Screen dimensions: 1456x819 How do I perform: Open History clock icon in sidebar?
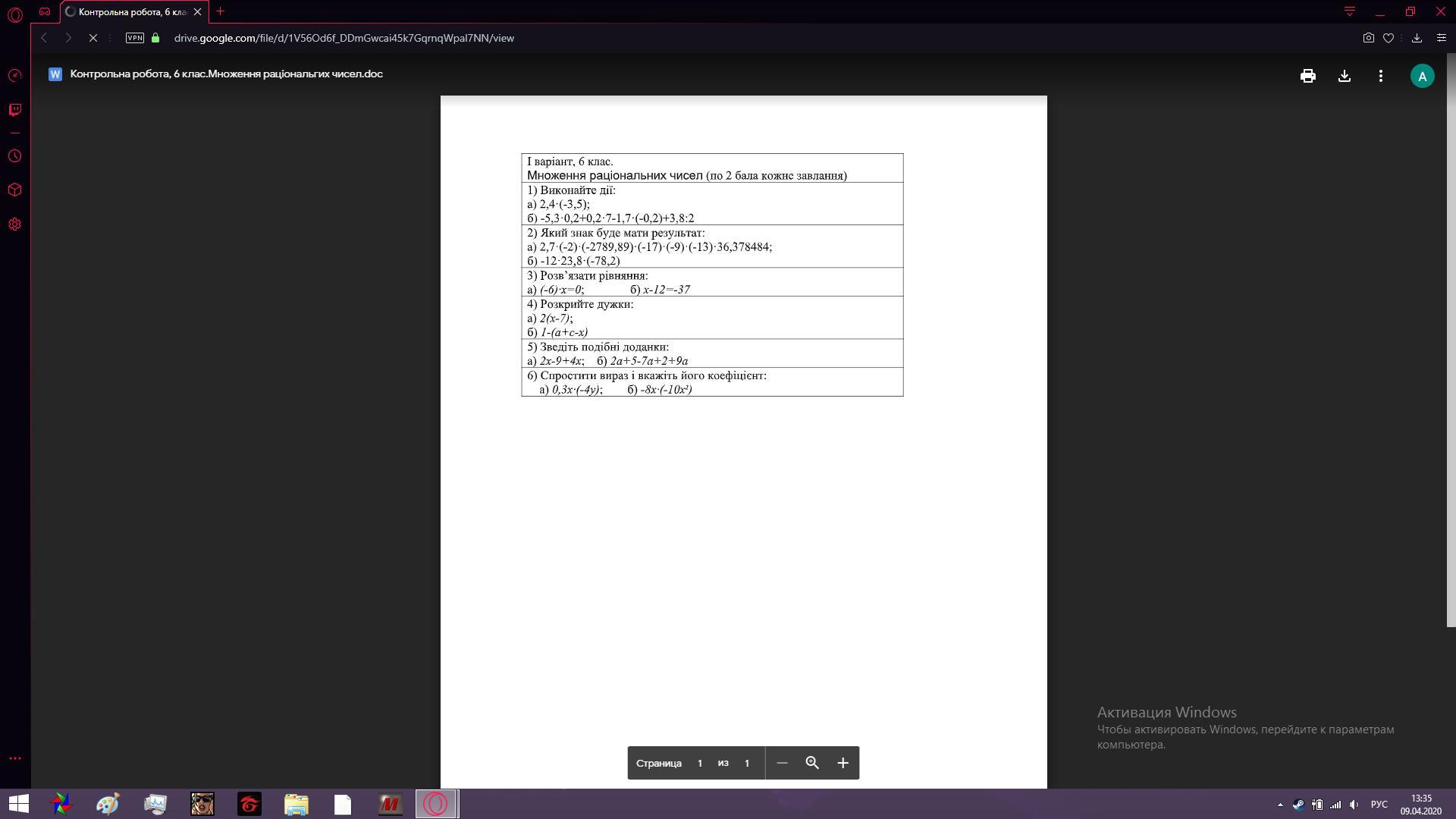pyautogui.click(x=14, y=156)
